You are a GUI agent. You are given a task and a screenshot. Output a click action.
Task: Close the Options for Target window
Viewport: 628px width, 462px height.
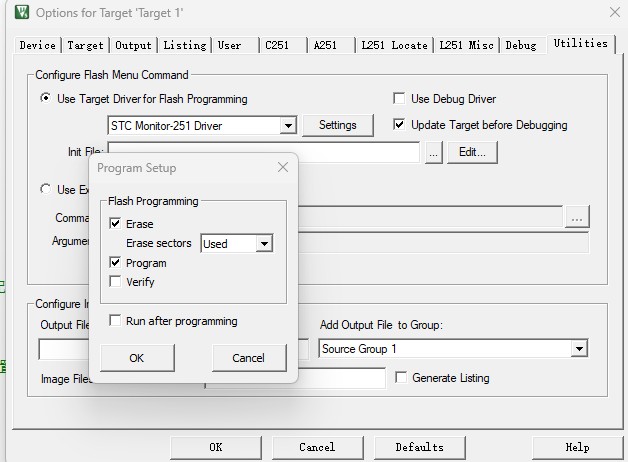tap(613, 12)
